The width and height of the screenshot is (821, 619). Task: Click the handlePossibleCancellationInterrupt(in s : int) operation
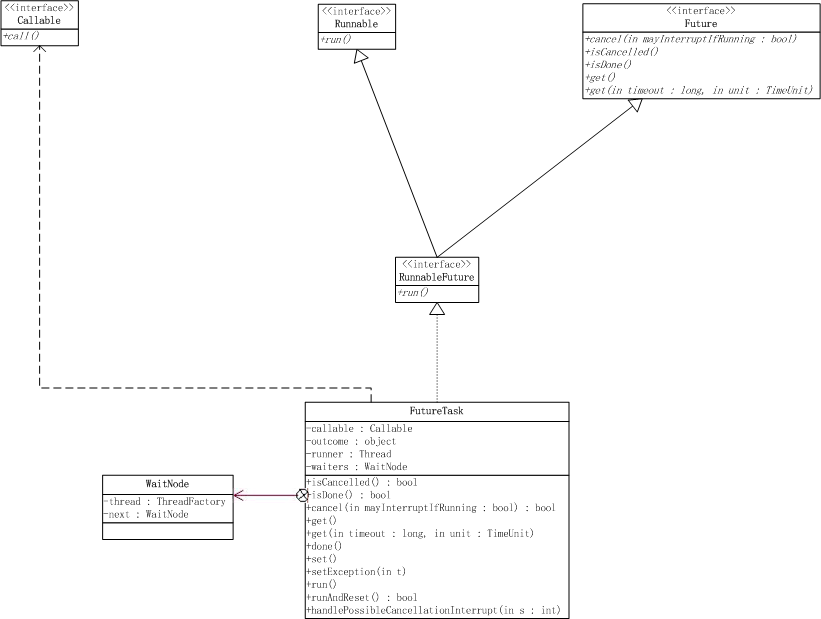click(x=434, y=610)
